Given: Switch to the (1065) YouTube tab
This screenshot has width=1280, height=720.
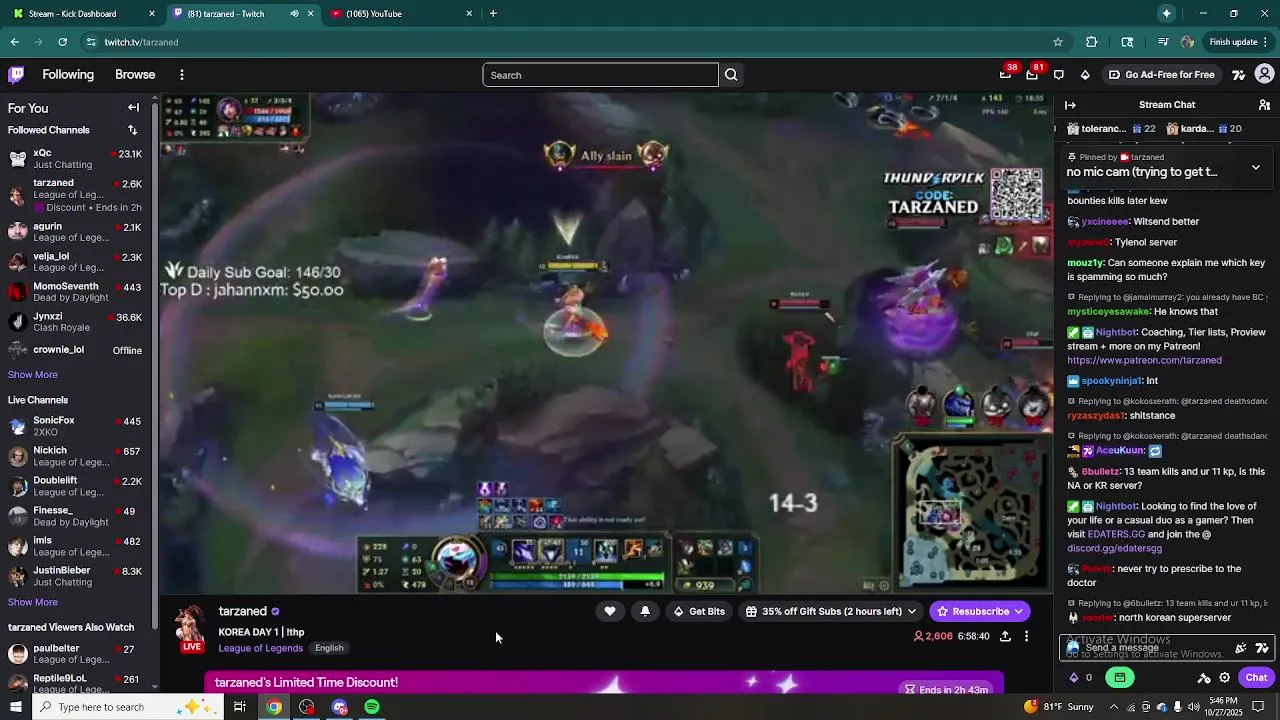Looking at the screenshot, I should click(400, 14).
